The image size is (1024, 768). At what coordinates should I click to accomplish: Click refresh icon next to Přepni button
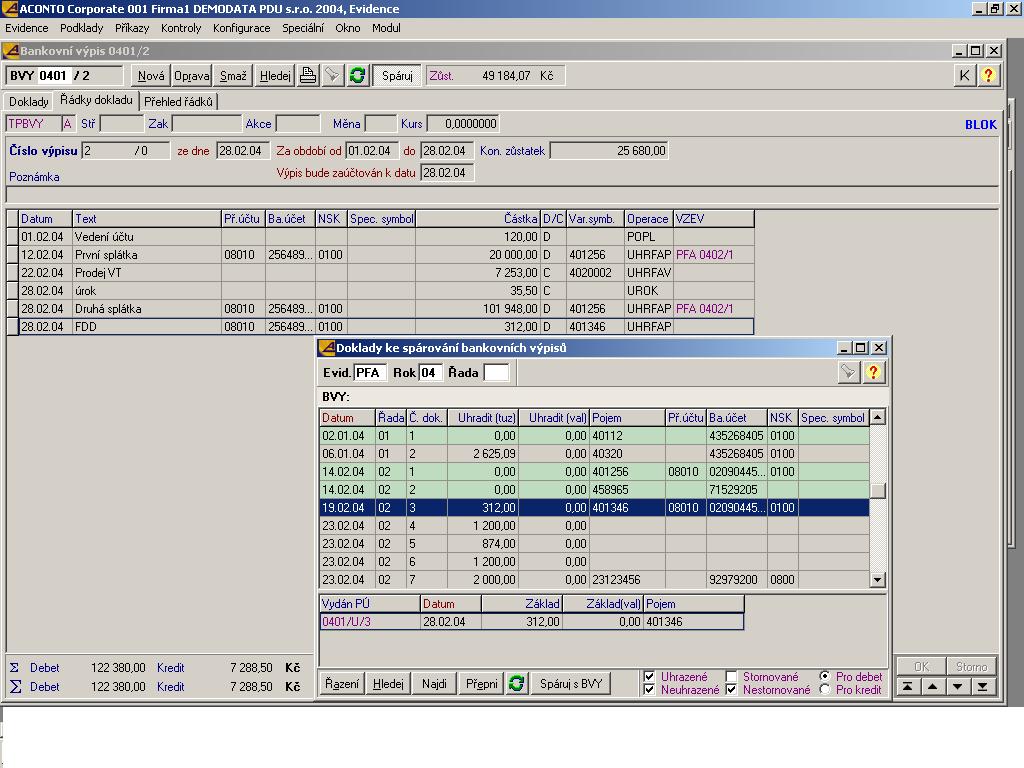(x=516, y=683)
